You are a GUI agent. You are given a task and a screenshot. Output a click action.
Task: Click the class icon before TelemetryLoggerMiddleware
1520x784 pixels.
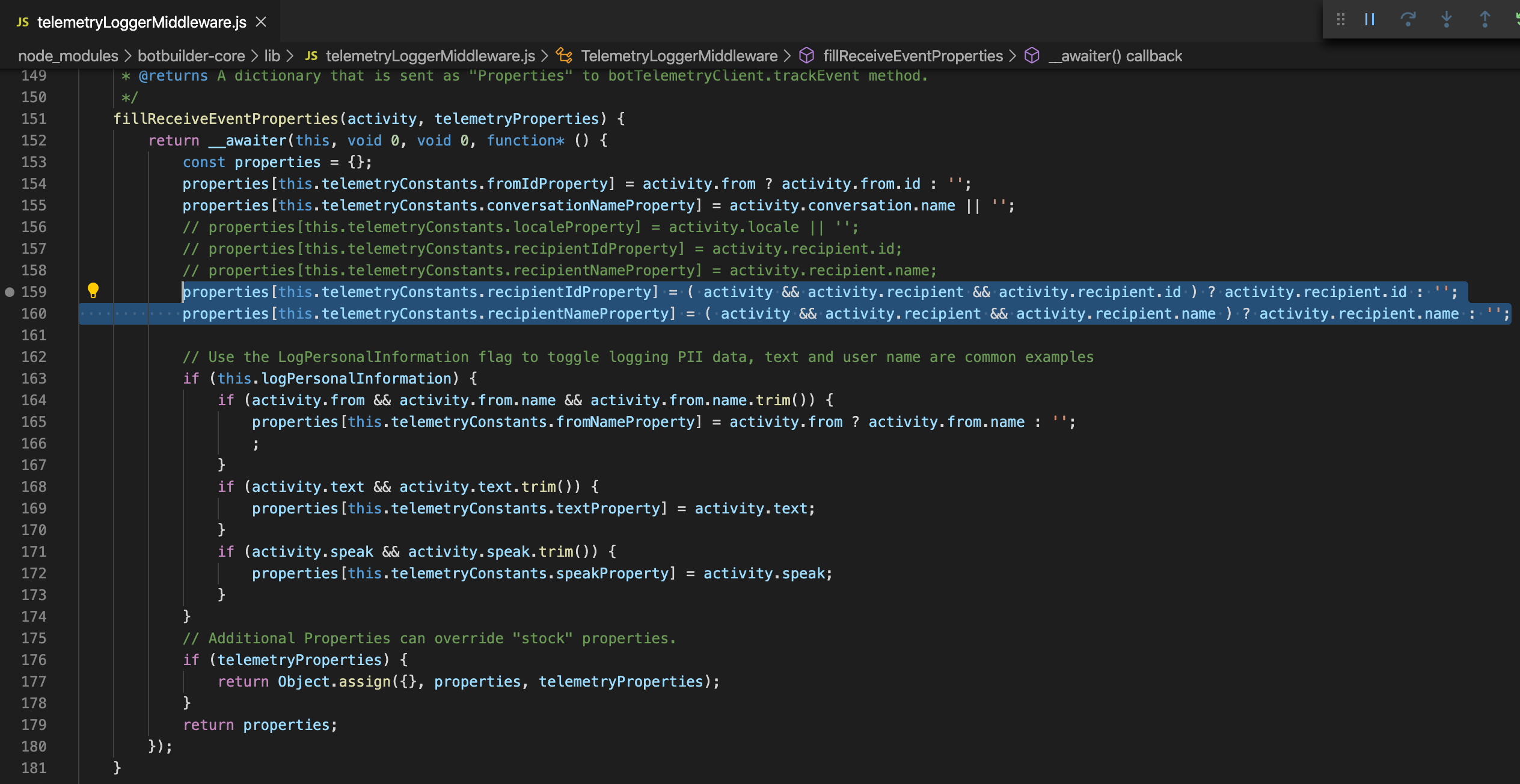(563, 55)
